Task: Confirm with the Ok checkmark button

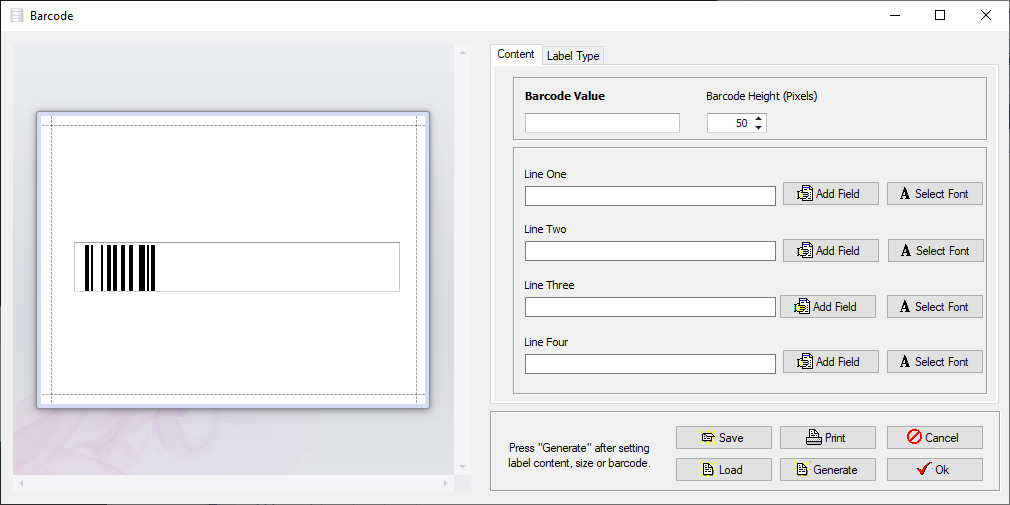Action: click(x=934, y=469)
